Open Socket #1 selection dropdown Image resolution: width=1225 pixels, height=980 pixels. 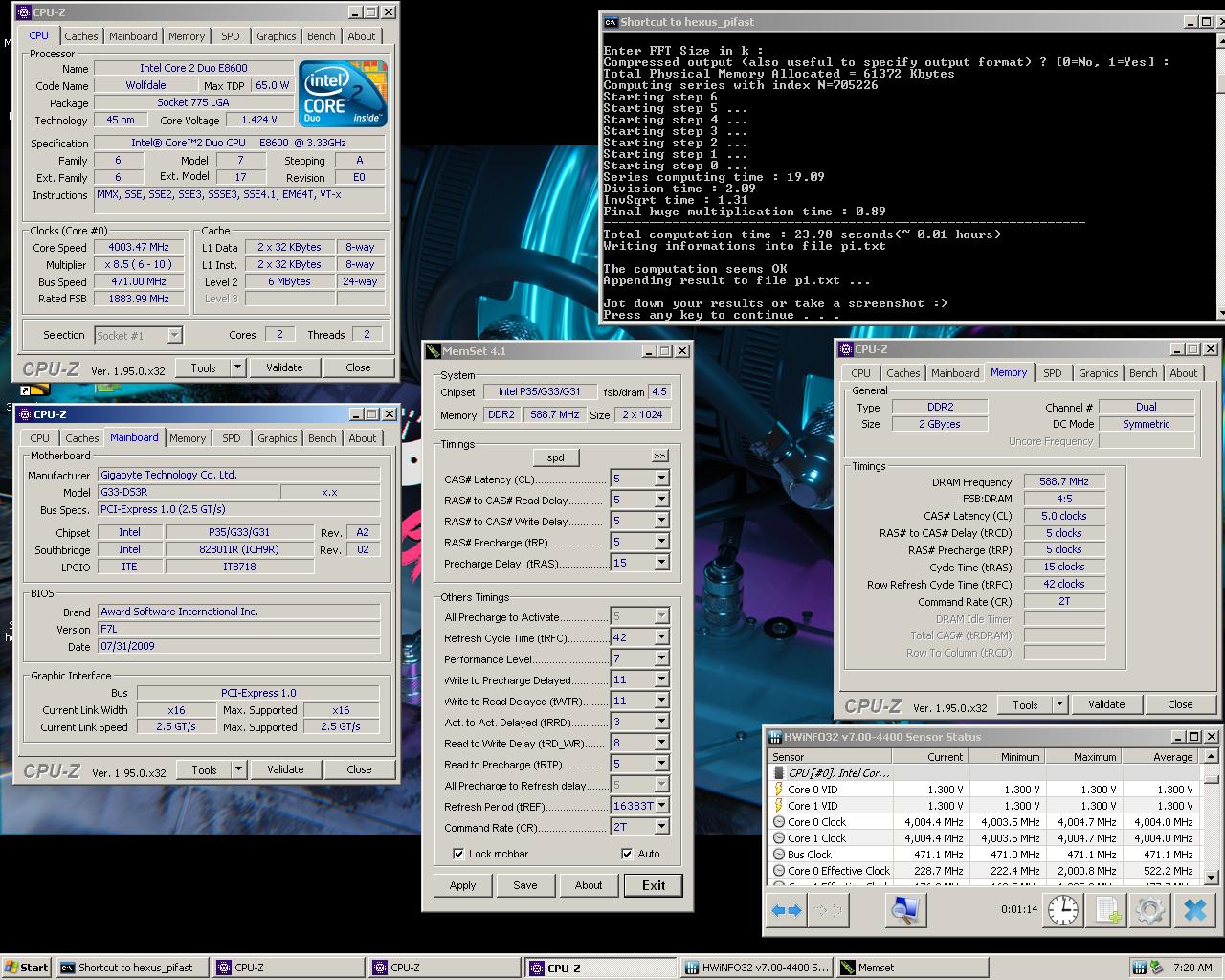(x=174, y=335)
